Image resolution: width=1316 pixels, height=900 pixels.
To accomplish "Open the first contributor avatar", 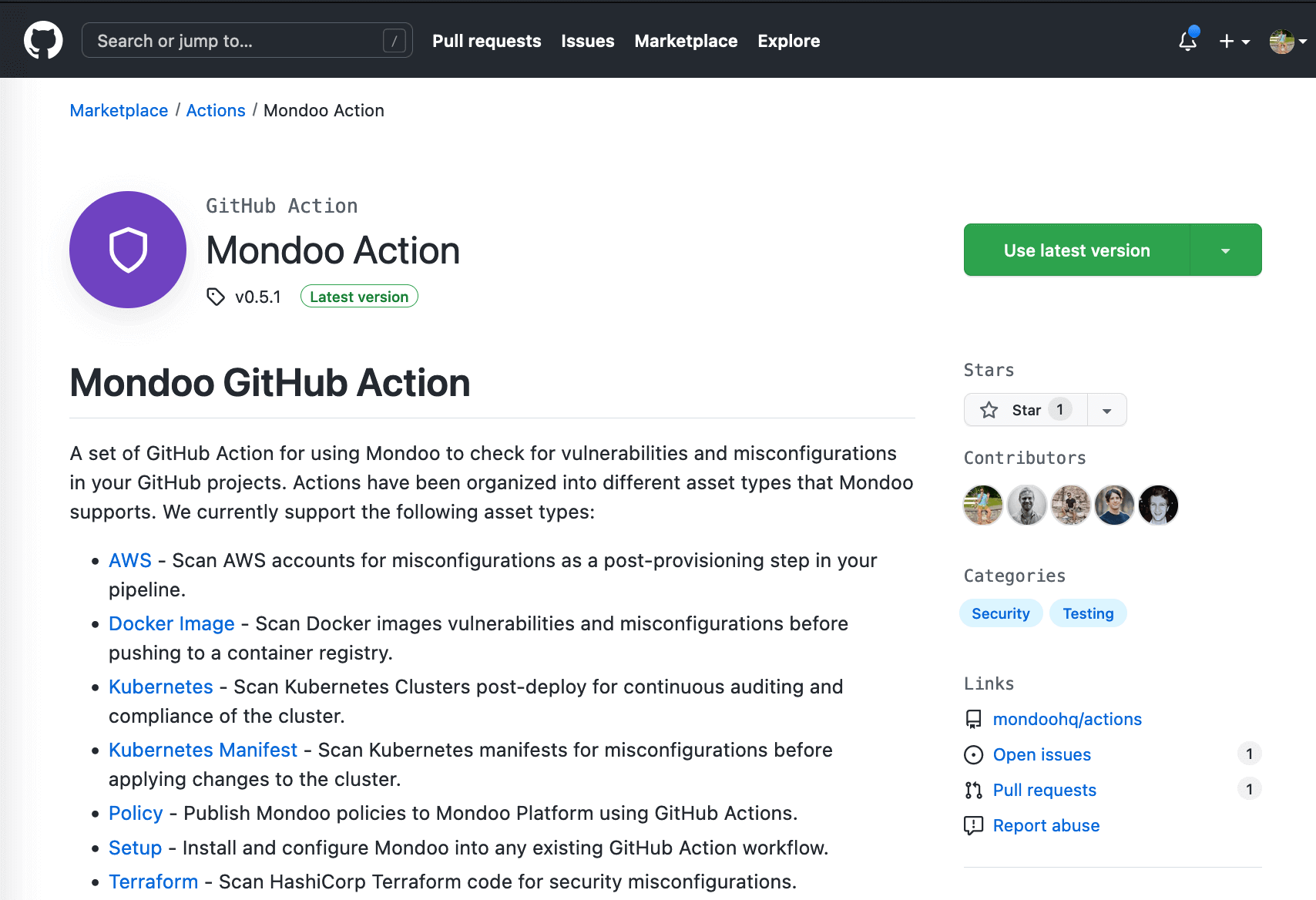I will (x=982, y=505).
